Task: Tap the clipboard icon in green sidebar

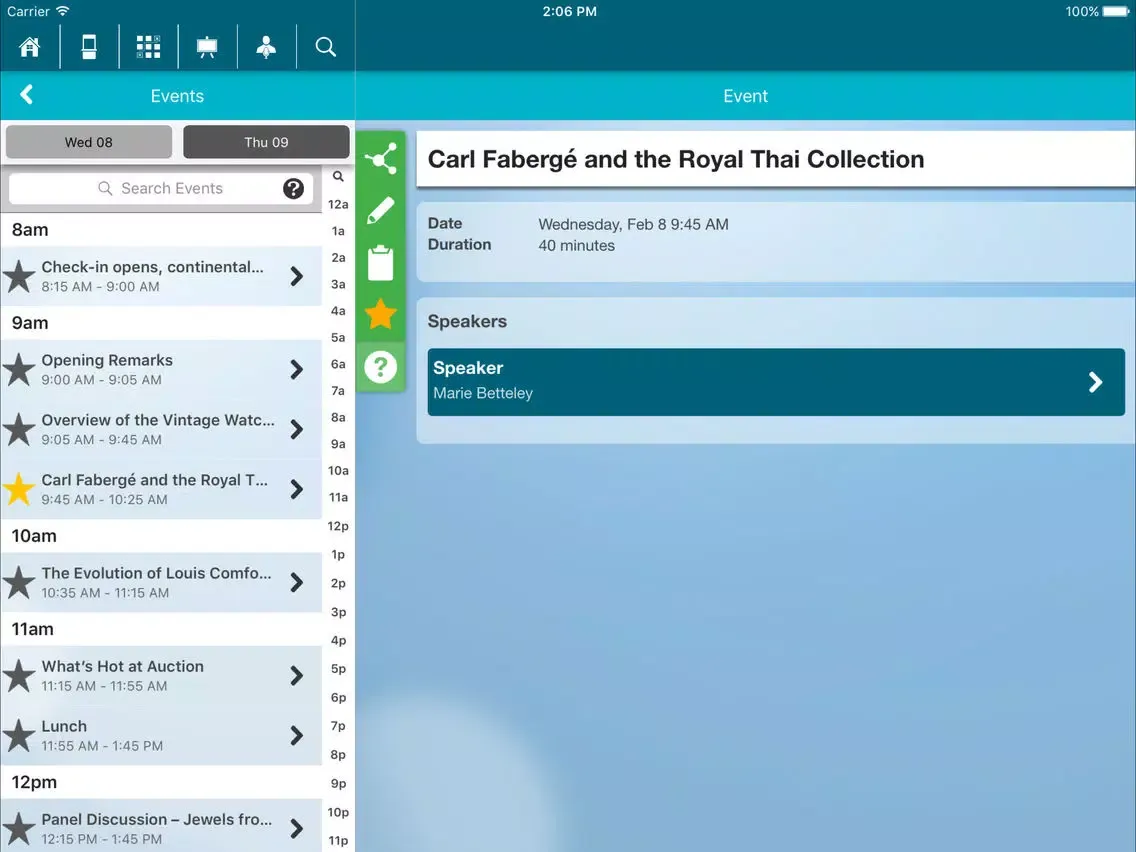Action: point(380,262)
